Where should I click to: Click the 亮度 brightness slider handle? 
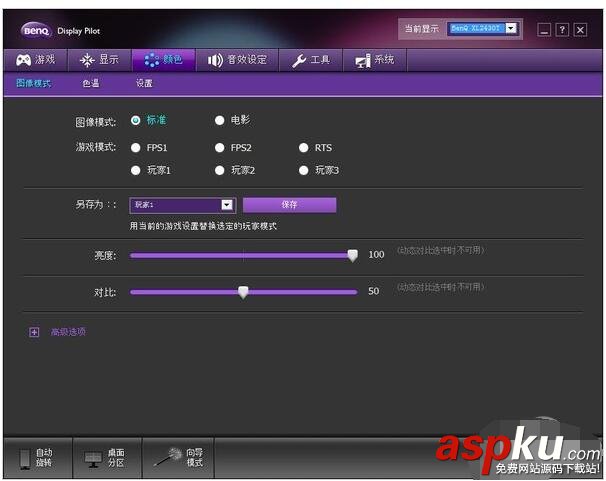coord(352,255)
